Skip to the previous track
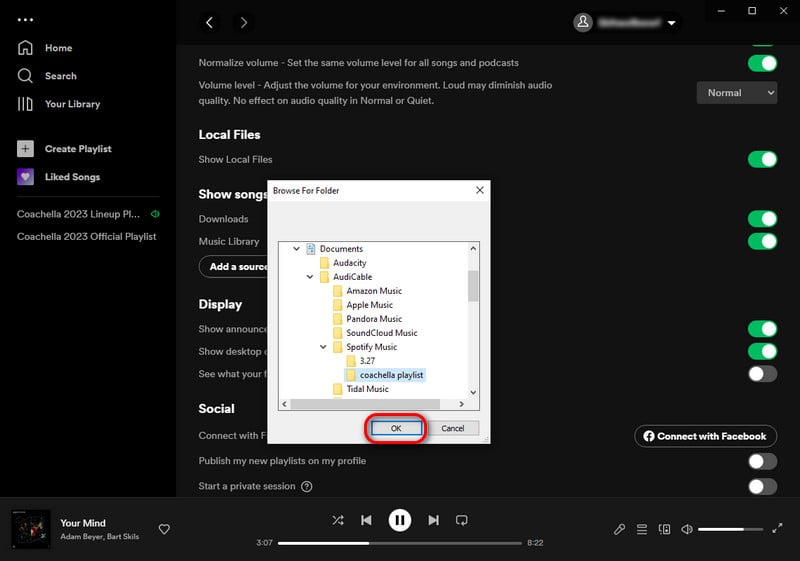The width and height of the screenshot is (800, 561). pos(367,520)
